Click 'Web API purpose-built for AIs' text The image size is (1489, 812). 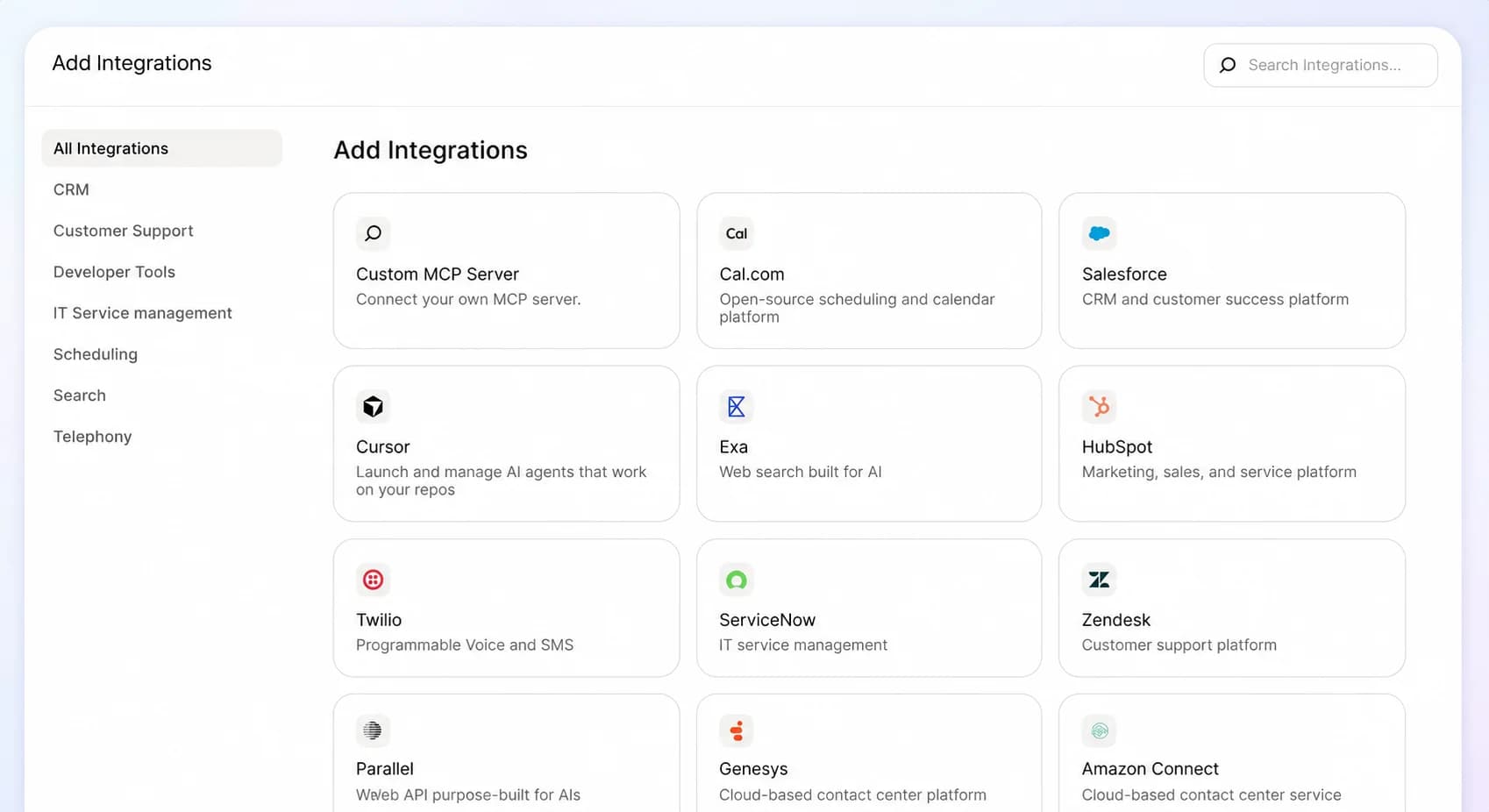[x=468, y=795]
